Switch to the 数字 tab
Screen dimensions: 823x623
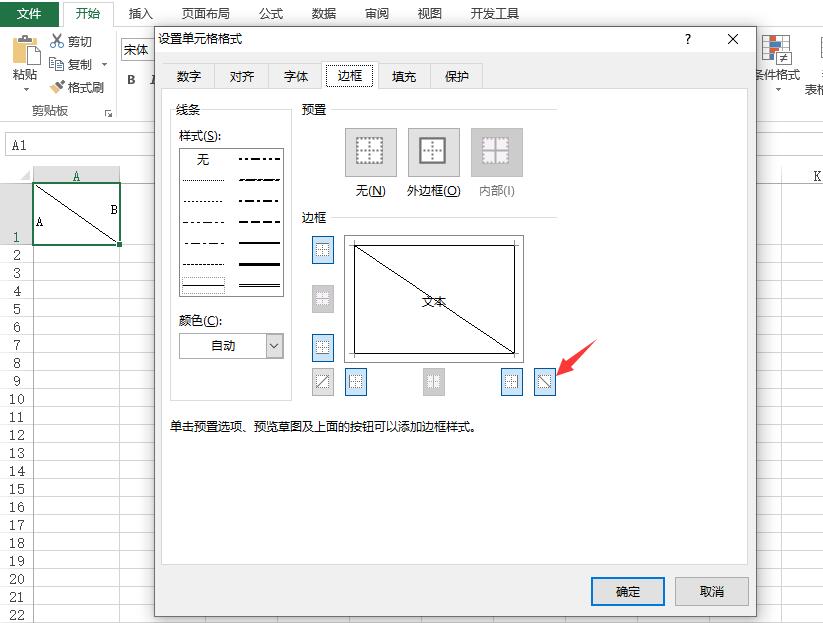189,77
